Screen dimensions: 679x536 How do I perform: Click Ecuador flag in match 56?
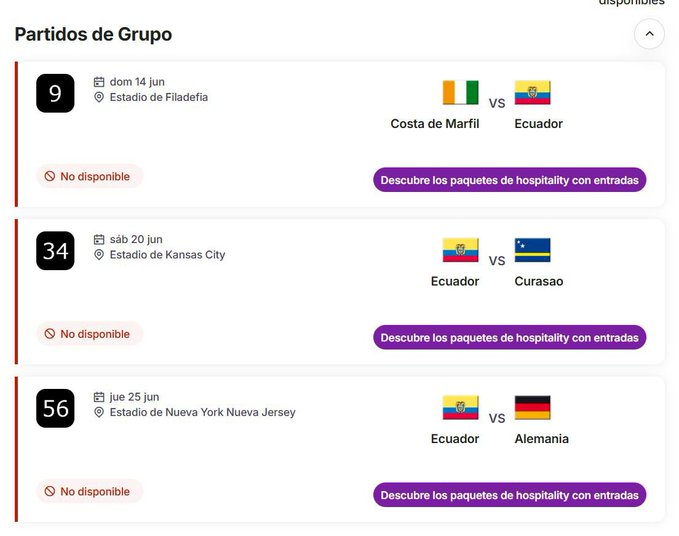pos(461,408)
